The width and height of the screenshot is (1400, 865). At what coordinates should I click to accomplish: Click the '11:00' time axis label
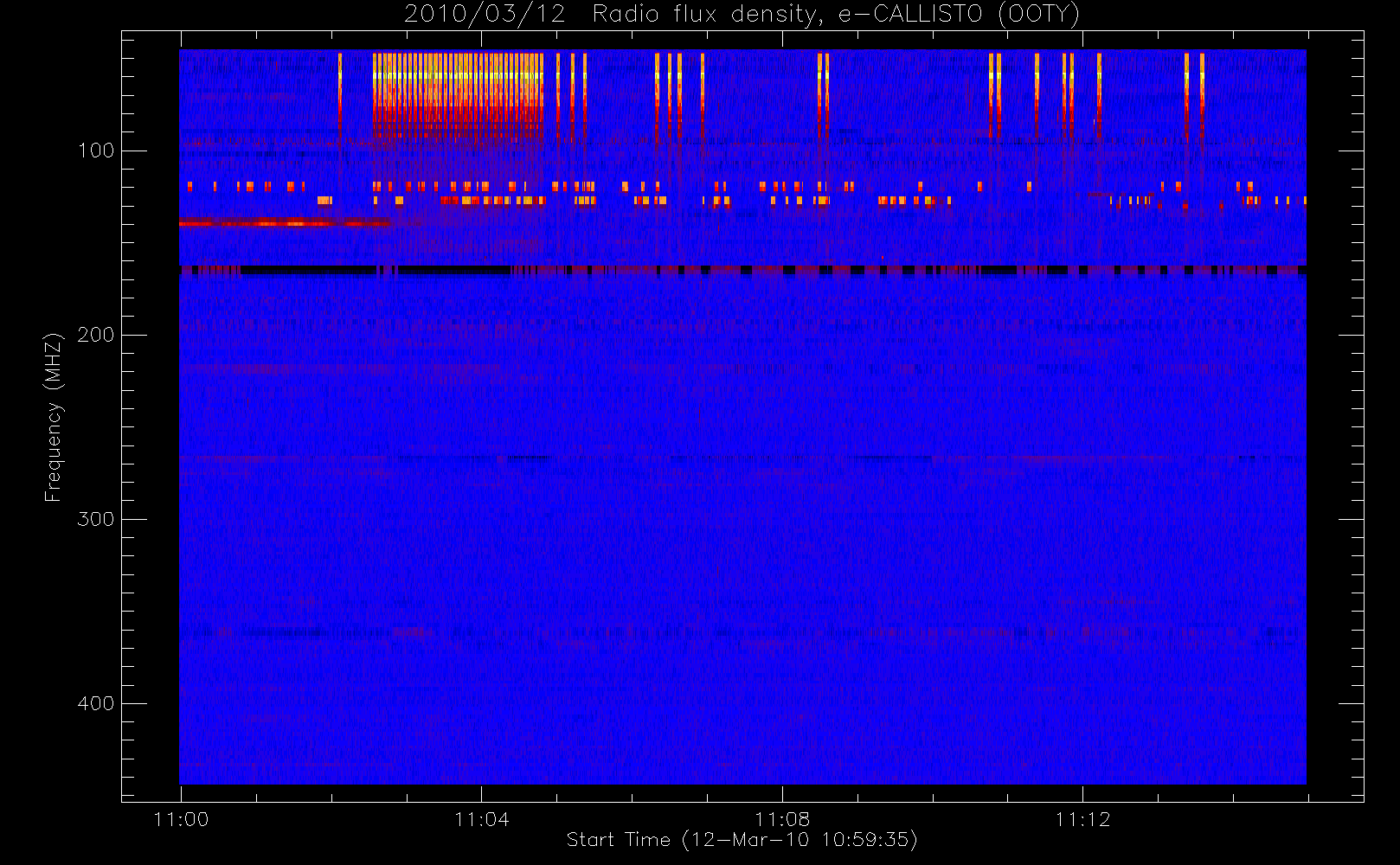coord(181,819)
